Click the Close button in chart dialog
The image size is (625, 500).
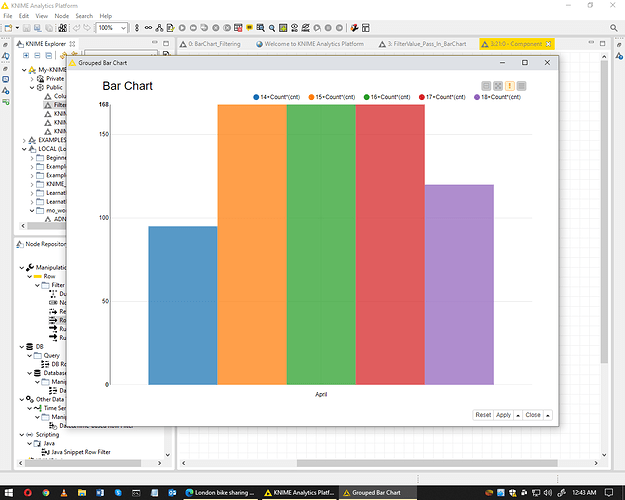pyautogui.click(x=533, y=415)
